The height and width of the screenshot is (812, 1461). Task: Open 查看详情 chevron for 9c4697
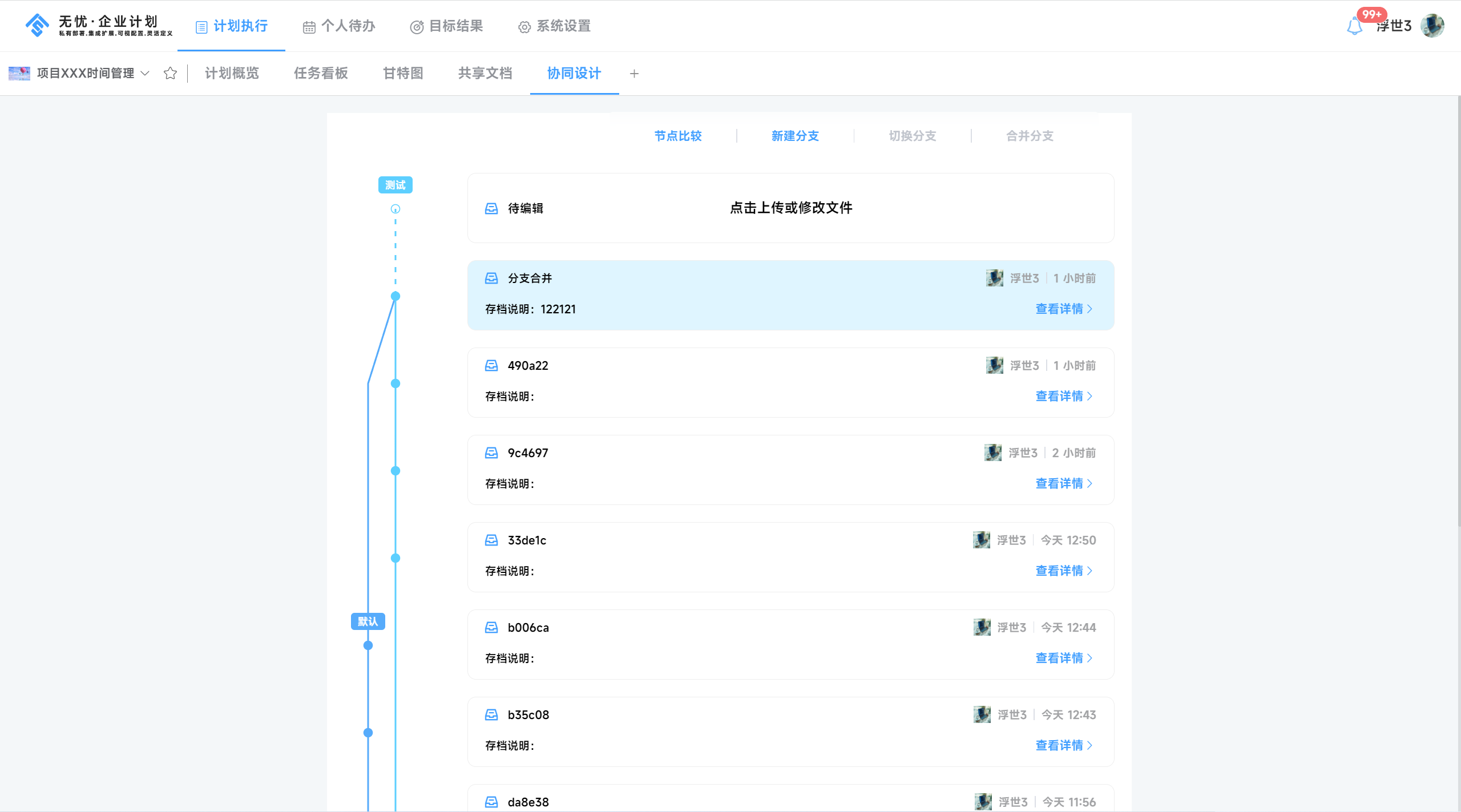pos(1089,483)
